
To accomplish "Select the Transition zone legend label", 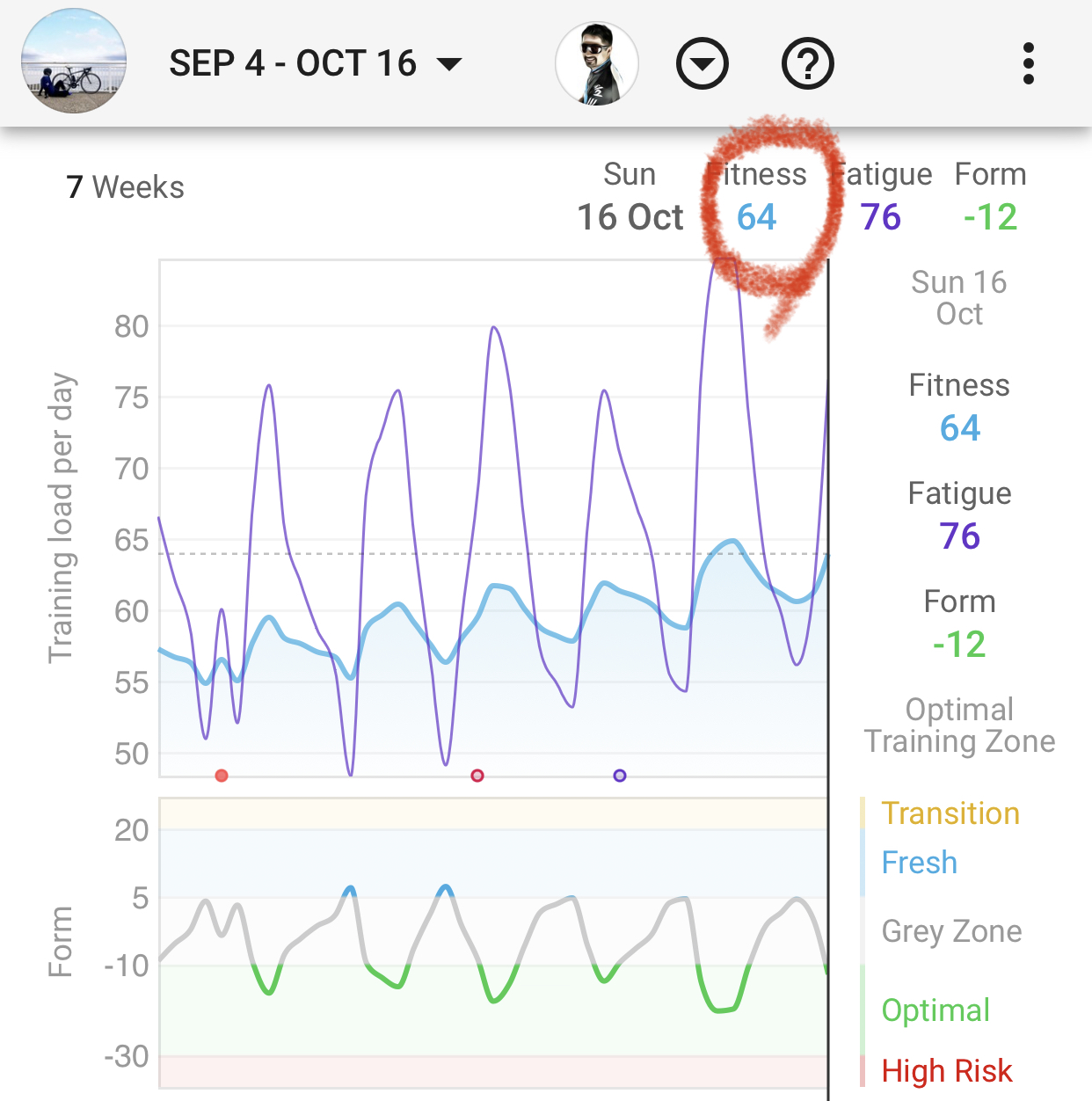I will [950, 813].
